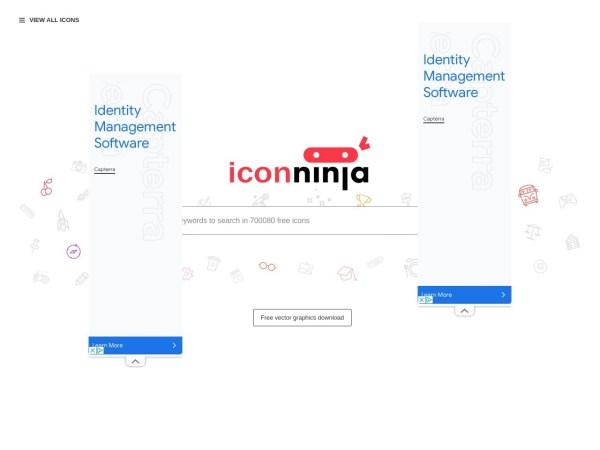The image size is (600, 450).
Task: Click the orange eyeglasses icon
Action: (267, 266)
